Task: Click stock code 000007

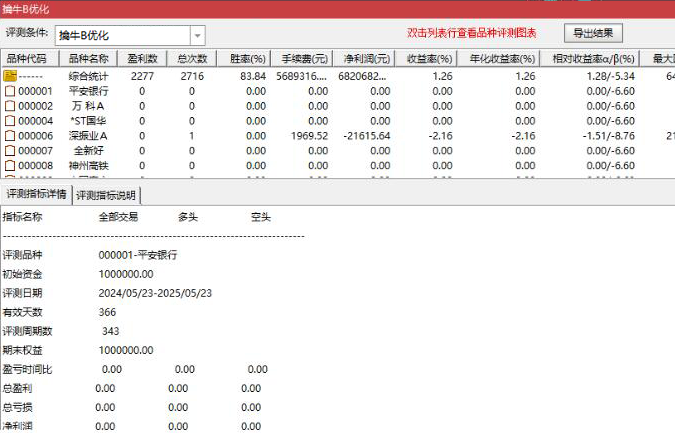Action: pos(35,151)
